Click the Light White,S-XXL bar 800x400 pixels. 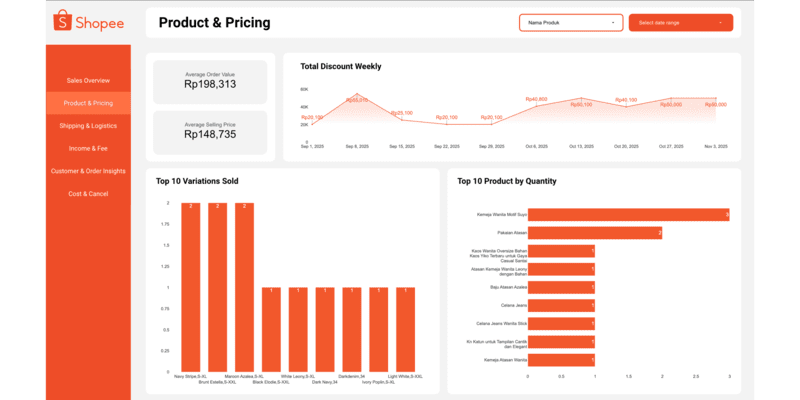405,330
